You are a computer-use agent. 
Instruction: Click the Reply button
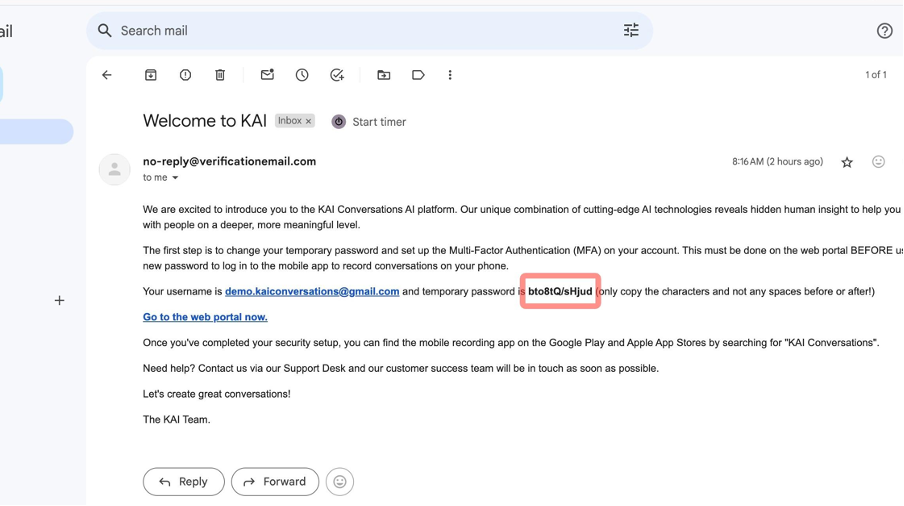click(x=183, y=482)
